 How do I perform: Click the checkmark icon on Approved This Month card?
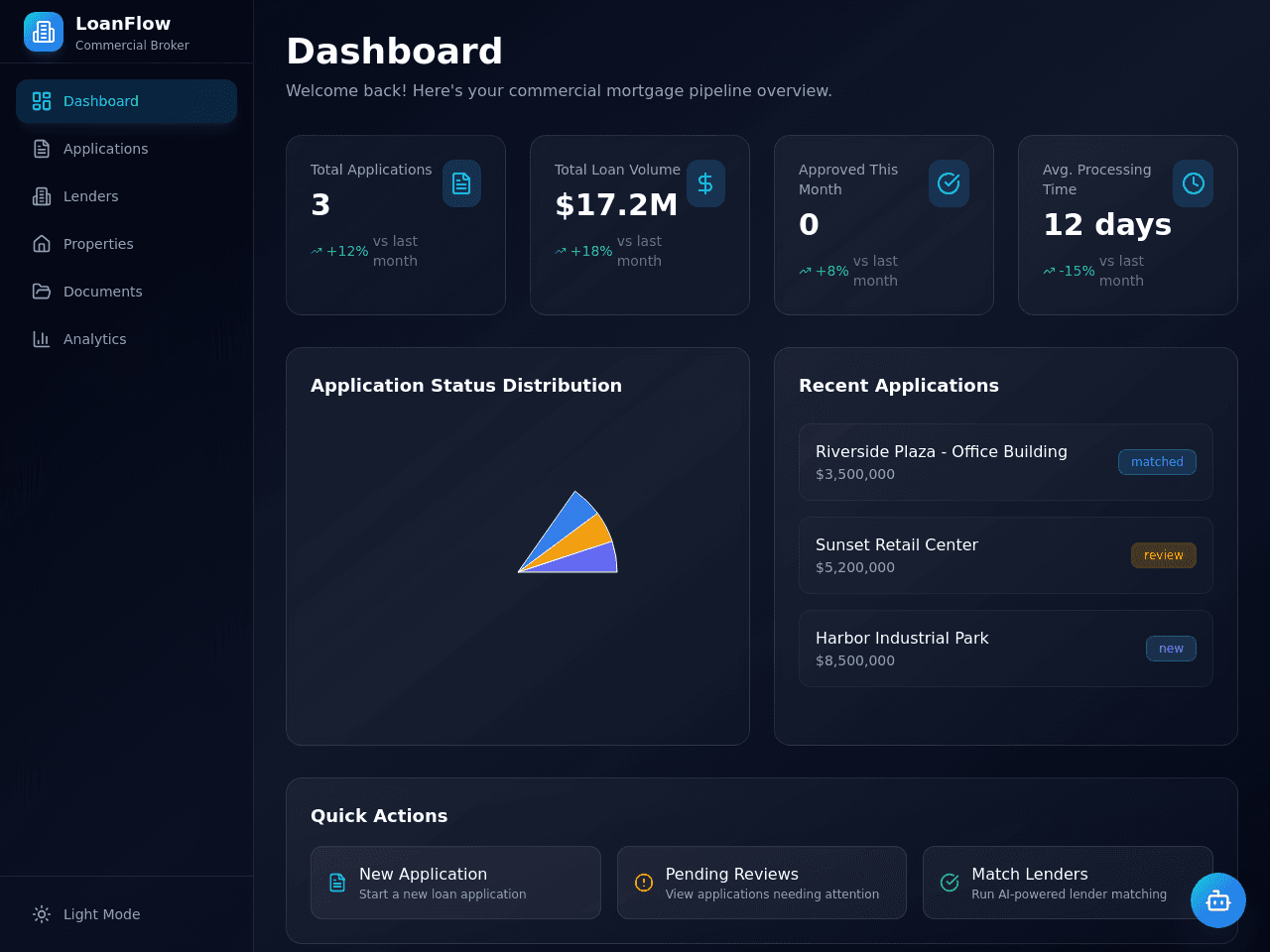(949, 183)
